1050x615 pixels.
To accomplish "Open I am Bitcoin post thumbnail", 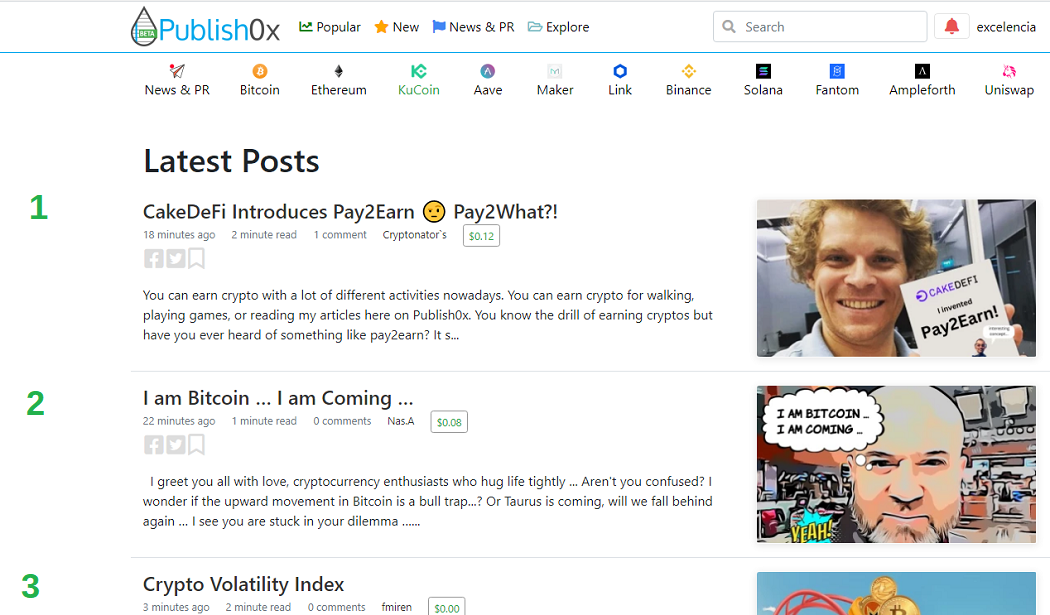I will click(896, 464).
